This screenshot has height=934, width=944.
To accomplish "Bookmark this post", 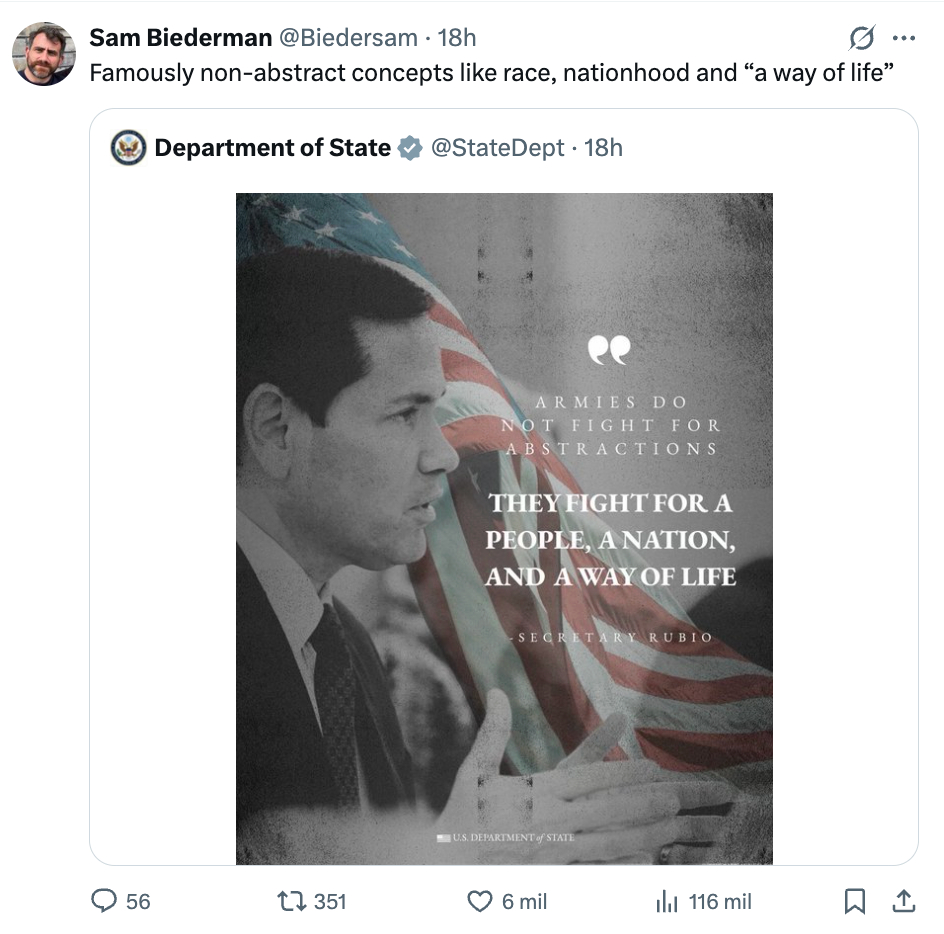I will [854, 901].
